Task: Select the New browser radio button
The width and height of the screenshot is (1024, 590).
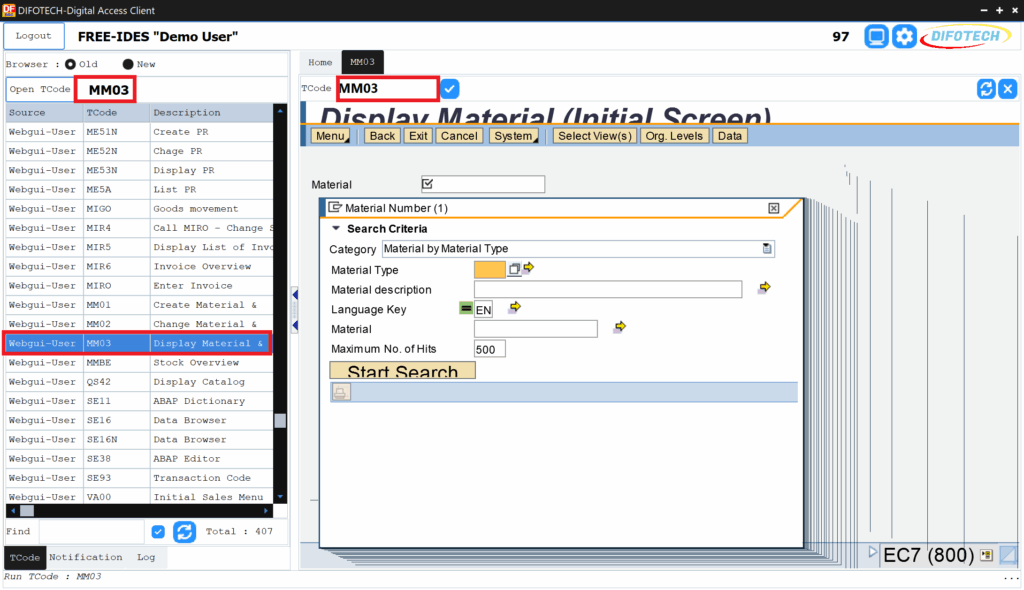Action: point(128,64)
